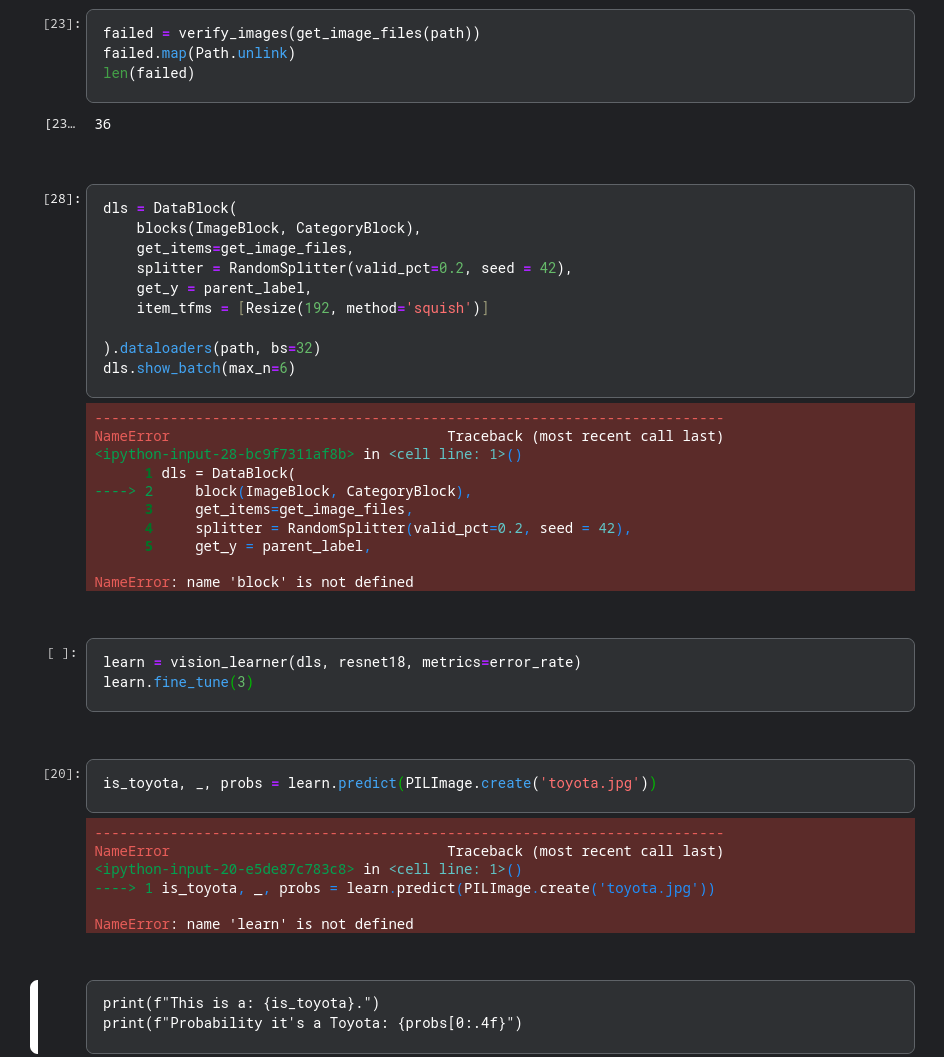Click the line dls.show_batch(max_n=6)
The height and width of the screenshot is (1057, 944).
coord(199,367)
